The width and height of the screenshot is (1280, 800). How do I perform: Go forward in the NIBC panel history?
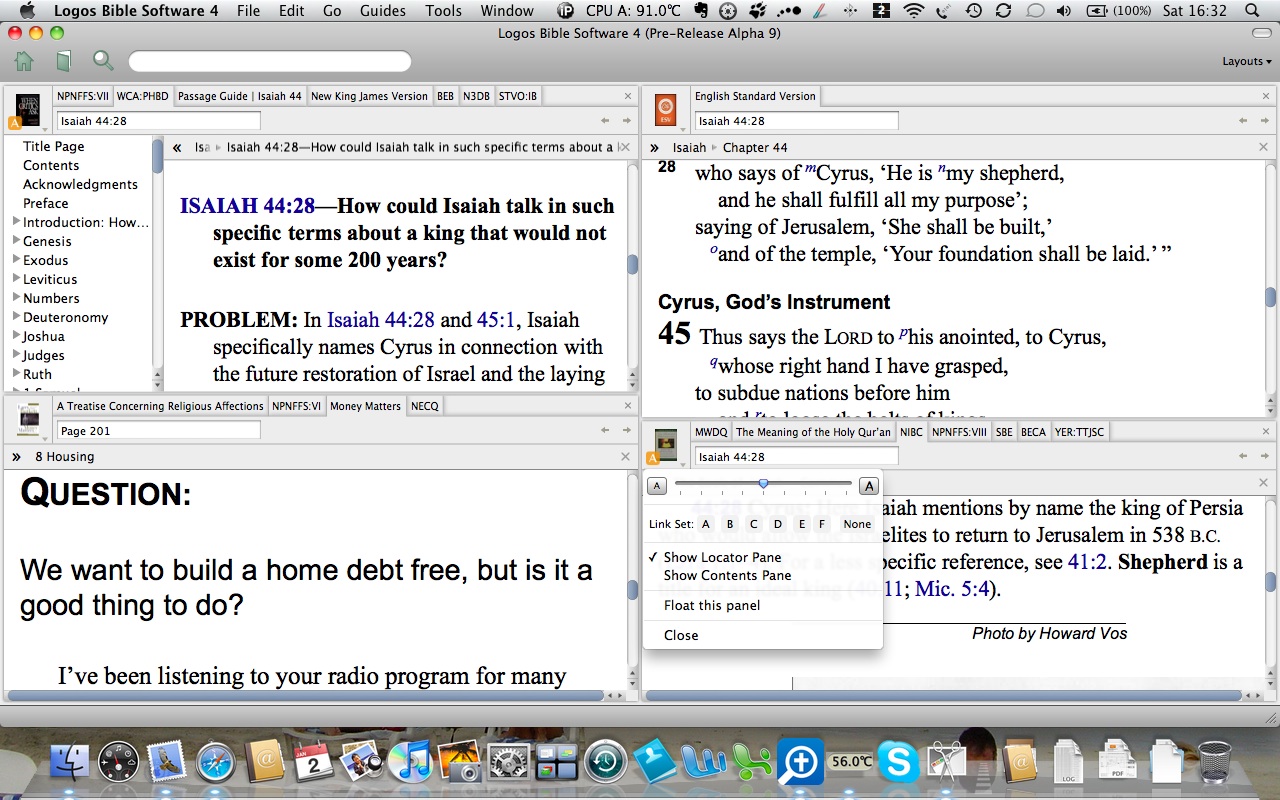[1264, 457]
